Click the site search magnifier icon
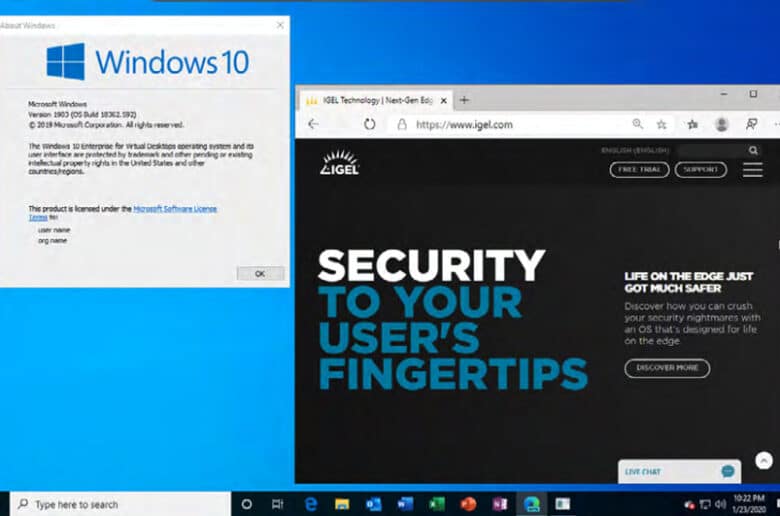This screenshot has height=516, width=780. click(x=753, y=150)
